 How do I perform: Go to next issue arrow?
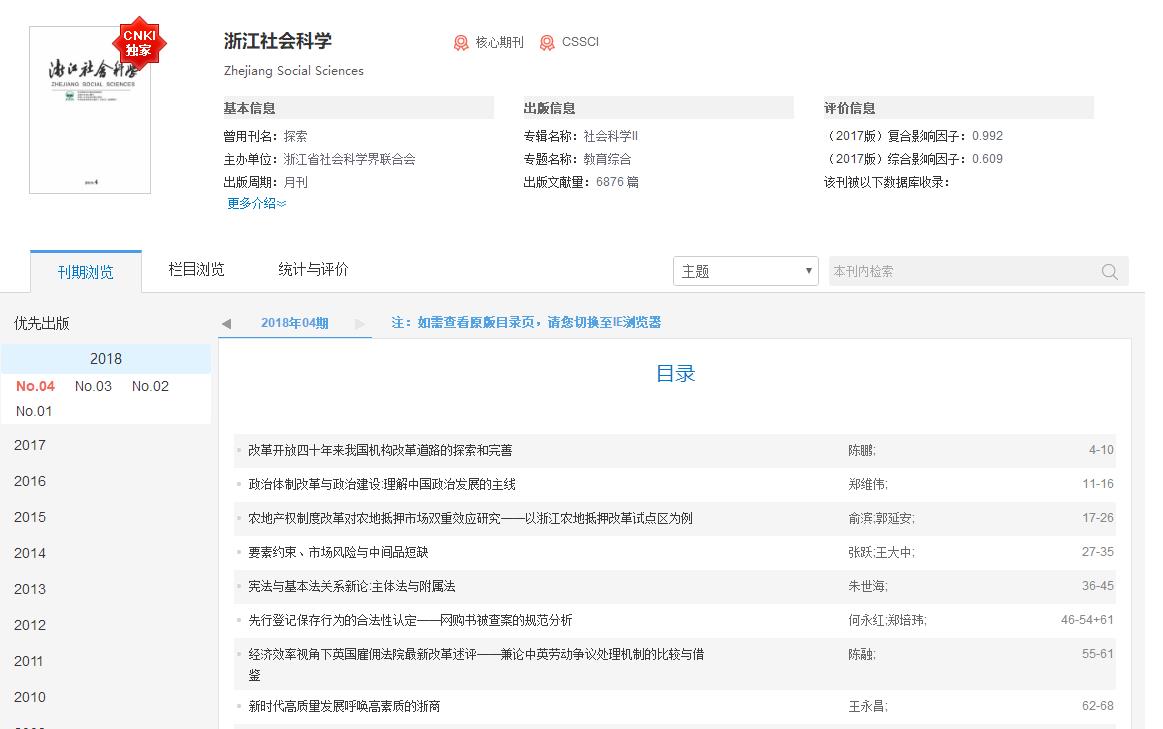click(x=360, y=323)
